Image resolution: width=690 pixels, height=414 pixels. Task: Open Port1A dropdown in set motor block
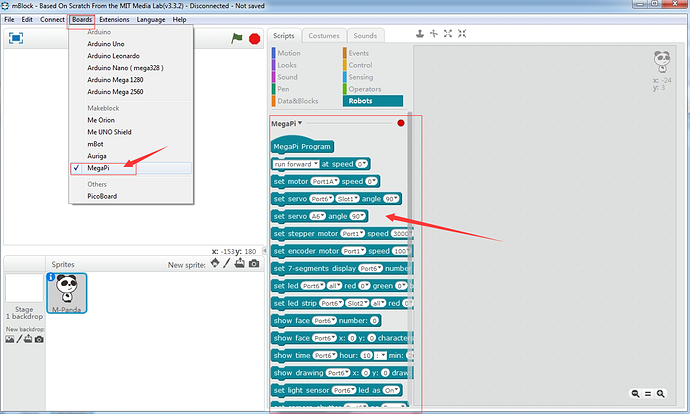[x=325, y=181]
